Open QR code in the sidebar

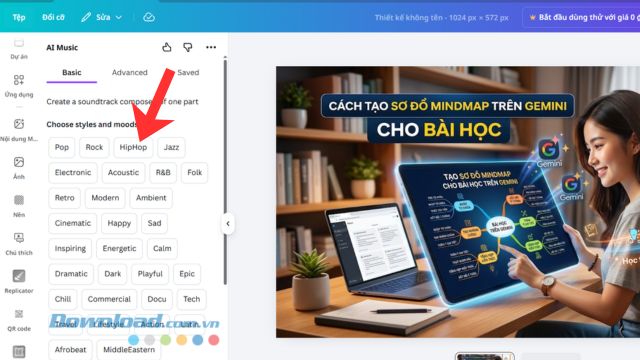19,320
